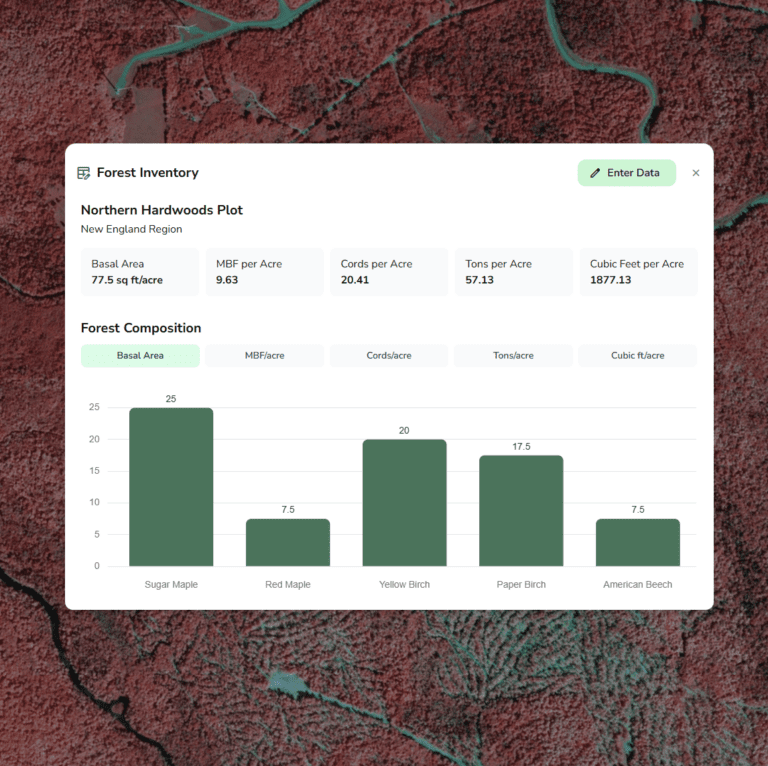
Task: Click the Yellow Birch chart bar
Action: point(404,503)
